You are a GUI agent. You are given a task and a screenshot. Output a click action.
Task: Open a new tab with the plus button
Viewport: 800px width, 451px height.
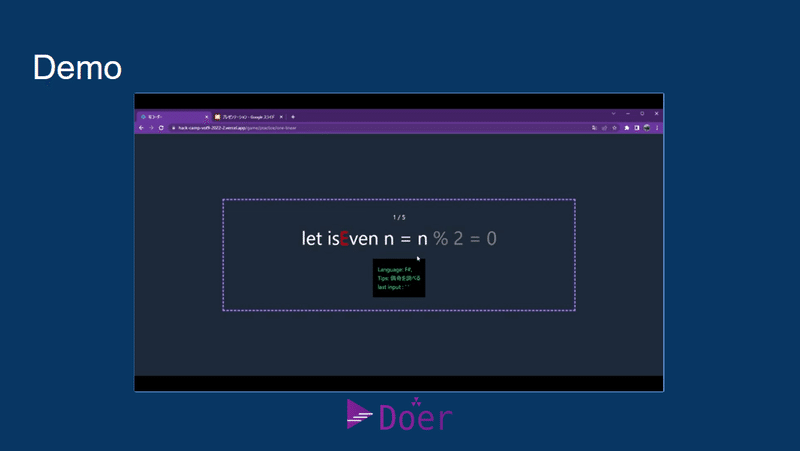coord(293,117)
